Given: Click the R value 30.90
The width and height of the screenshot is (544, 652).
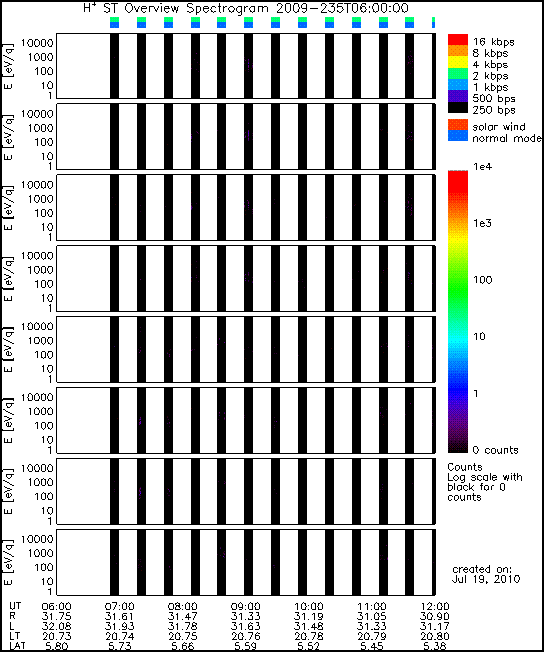Looking at the screenshot, I should tap(435, 617).
